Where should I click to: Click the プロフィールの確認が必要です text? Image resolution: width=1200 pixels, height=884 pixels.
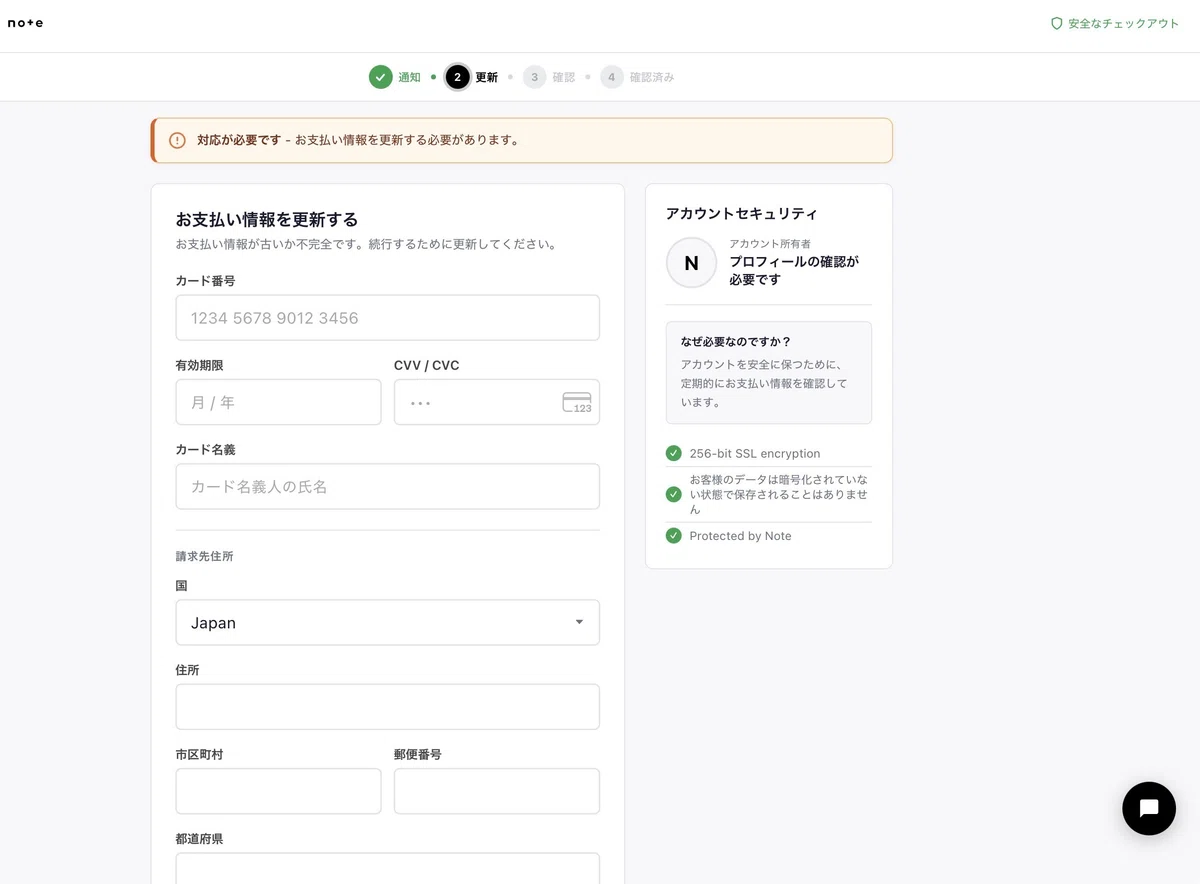(794, 270)
